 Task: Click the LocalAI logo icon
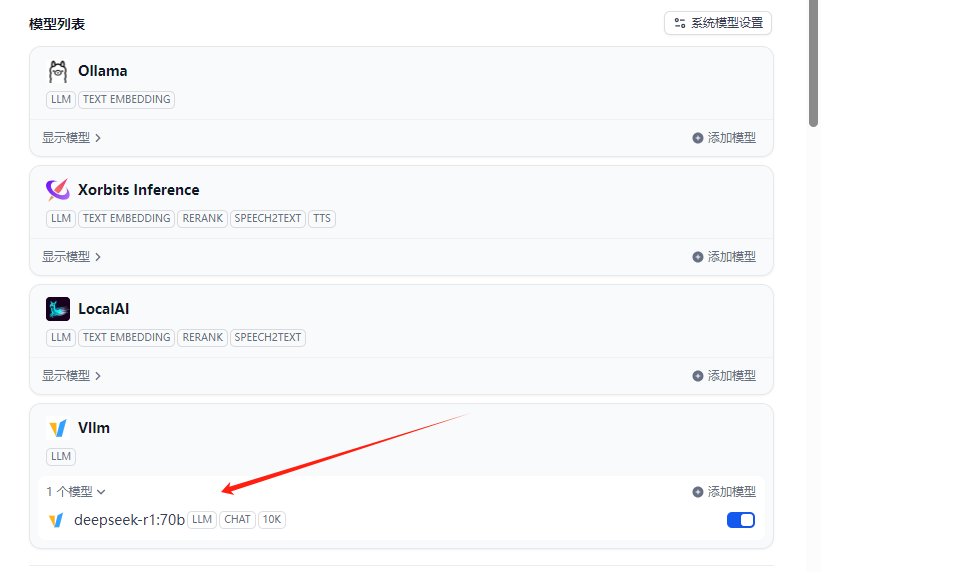[x=58, y=309]
